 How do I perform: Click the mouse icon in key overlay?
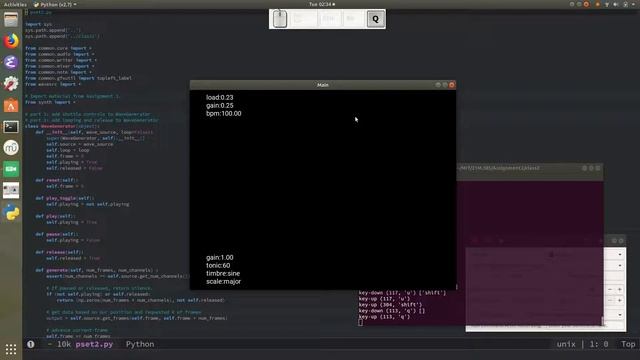coord(280,19)
